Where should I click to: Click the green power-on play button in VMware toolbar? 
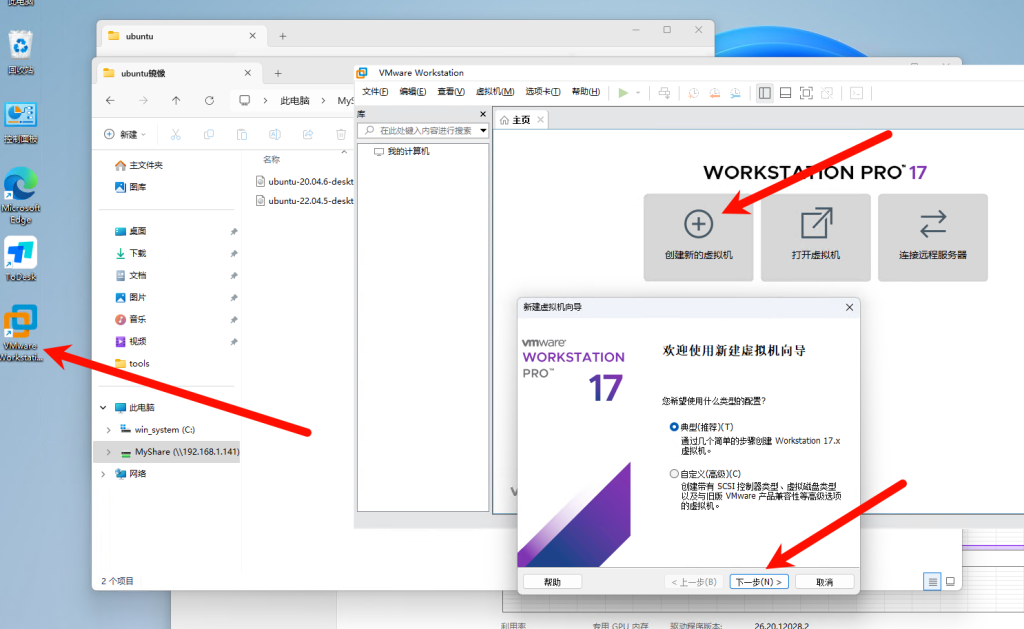click(623, 93)
